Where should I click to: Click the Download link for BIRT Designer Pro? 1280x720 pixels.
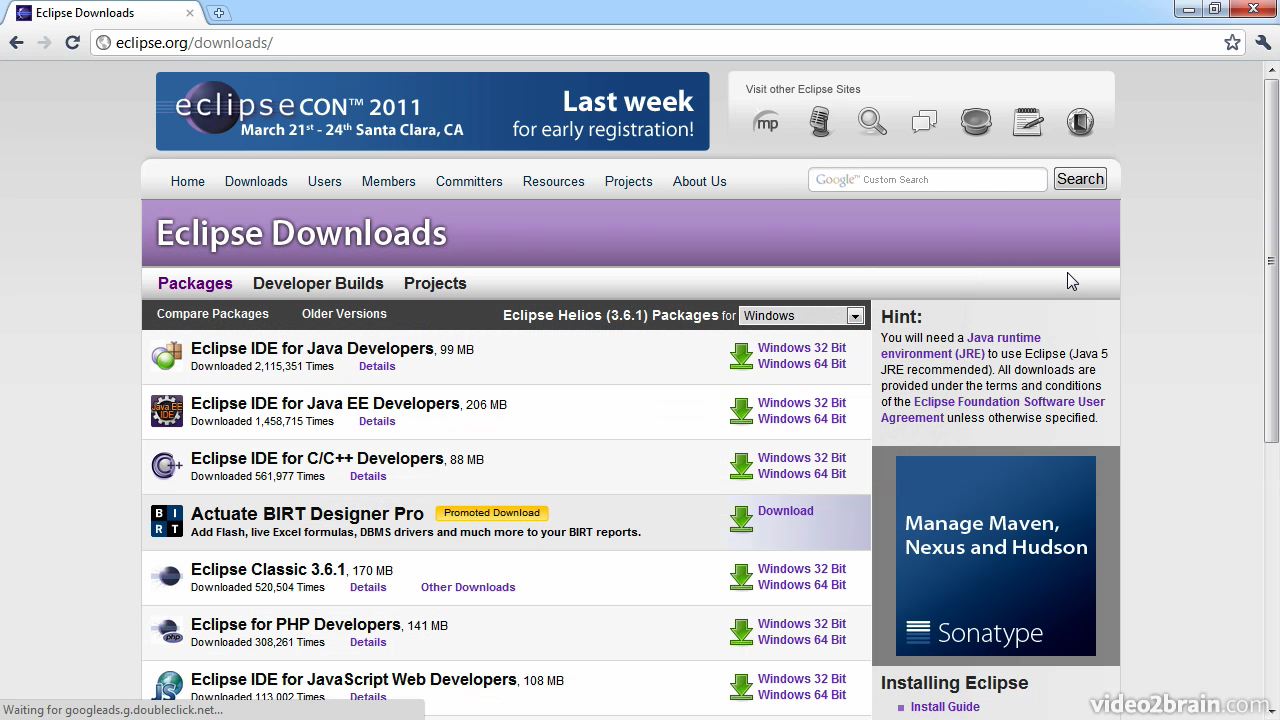[785, 511]
